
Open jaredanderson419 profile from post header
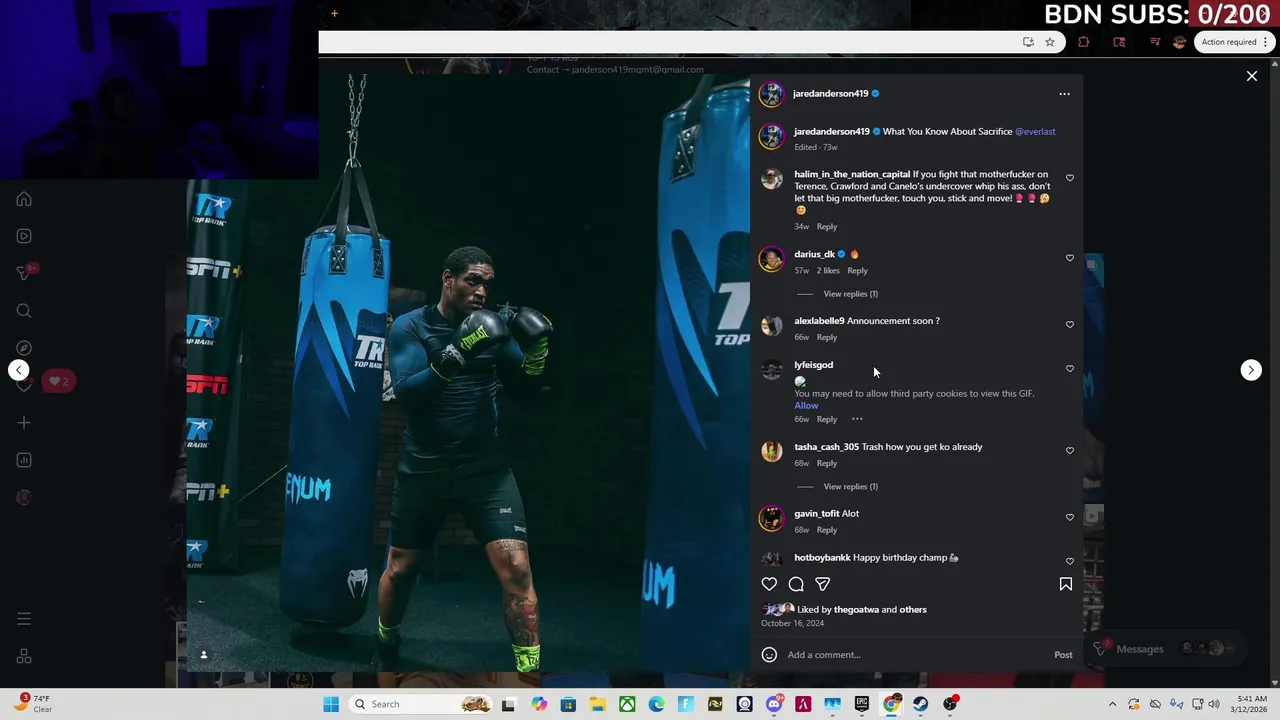[830, 94]
